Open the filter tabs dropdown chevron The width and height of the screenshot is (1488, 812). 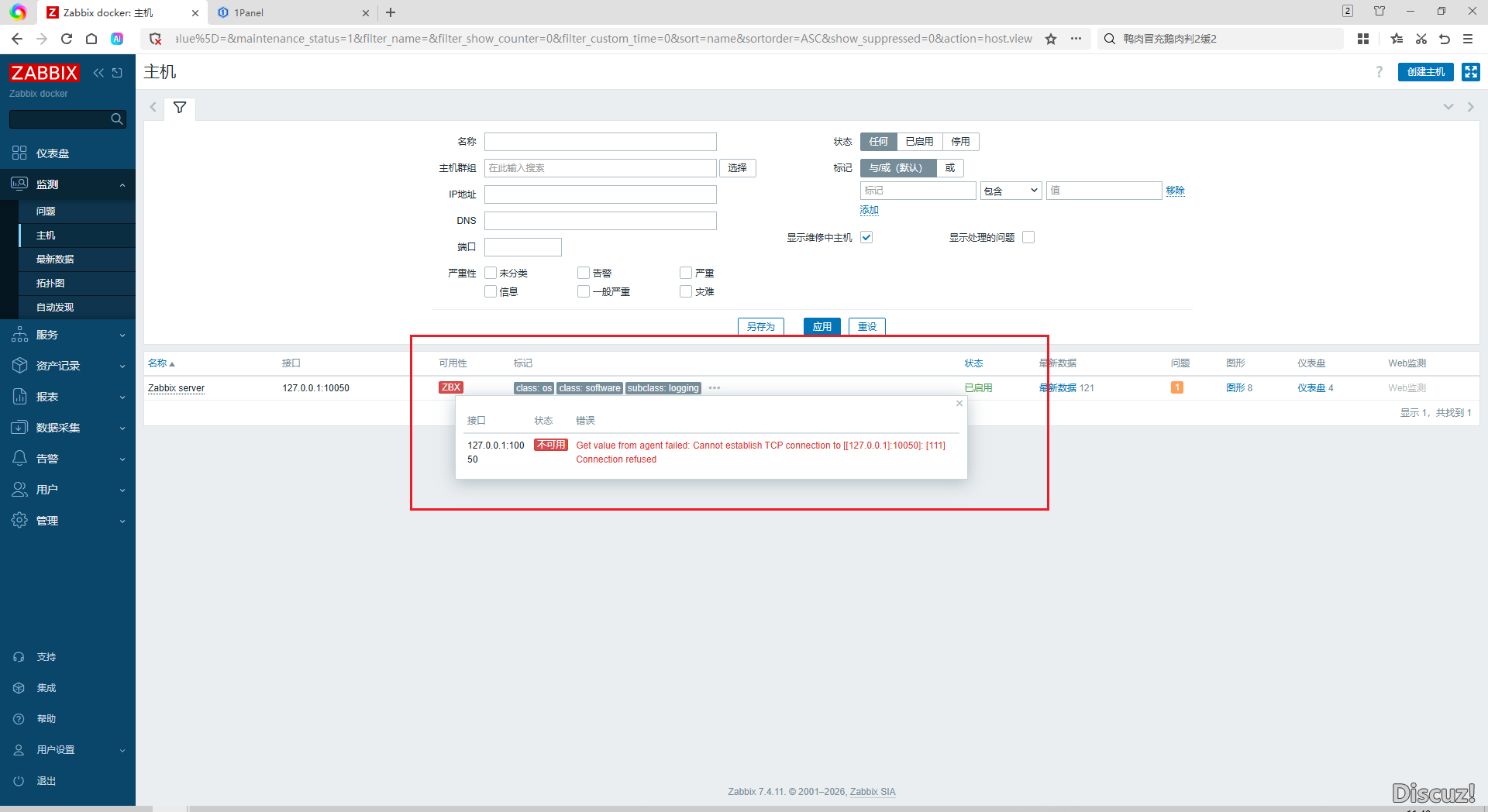coord(1448,107)
